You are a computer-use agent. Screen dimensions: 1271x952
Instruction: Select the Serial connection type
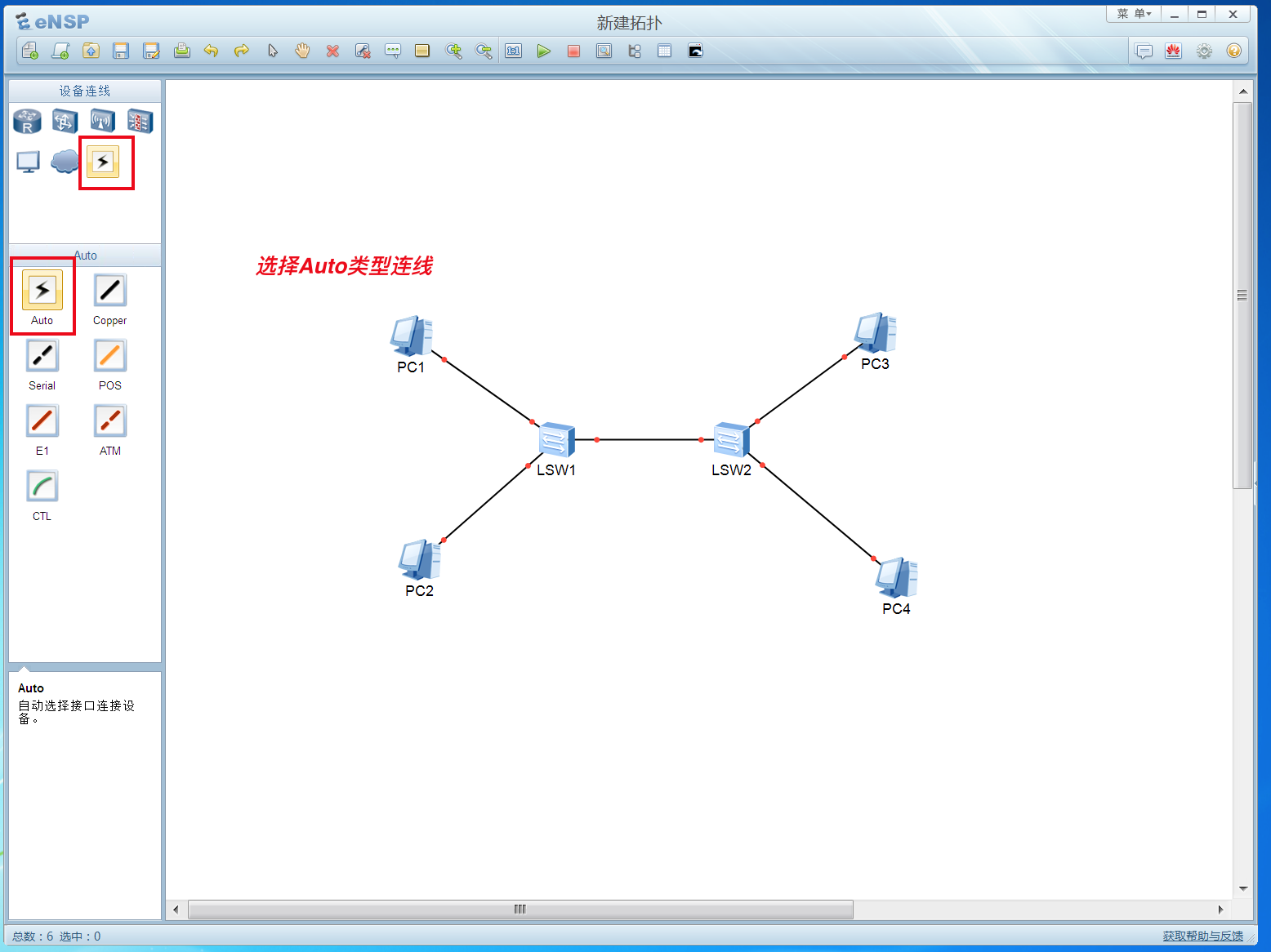[x=42, y=355]
